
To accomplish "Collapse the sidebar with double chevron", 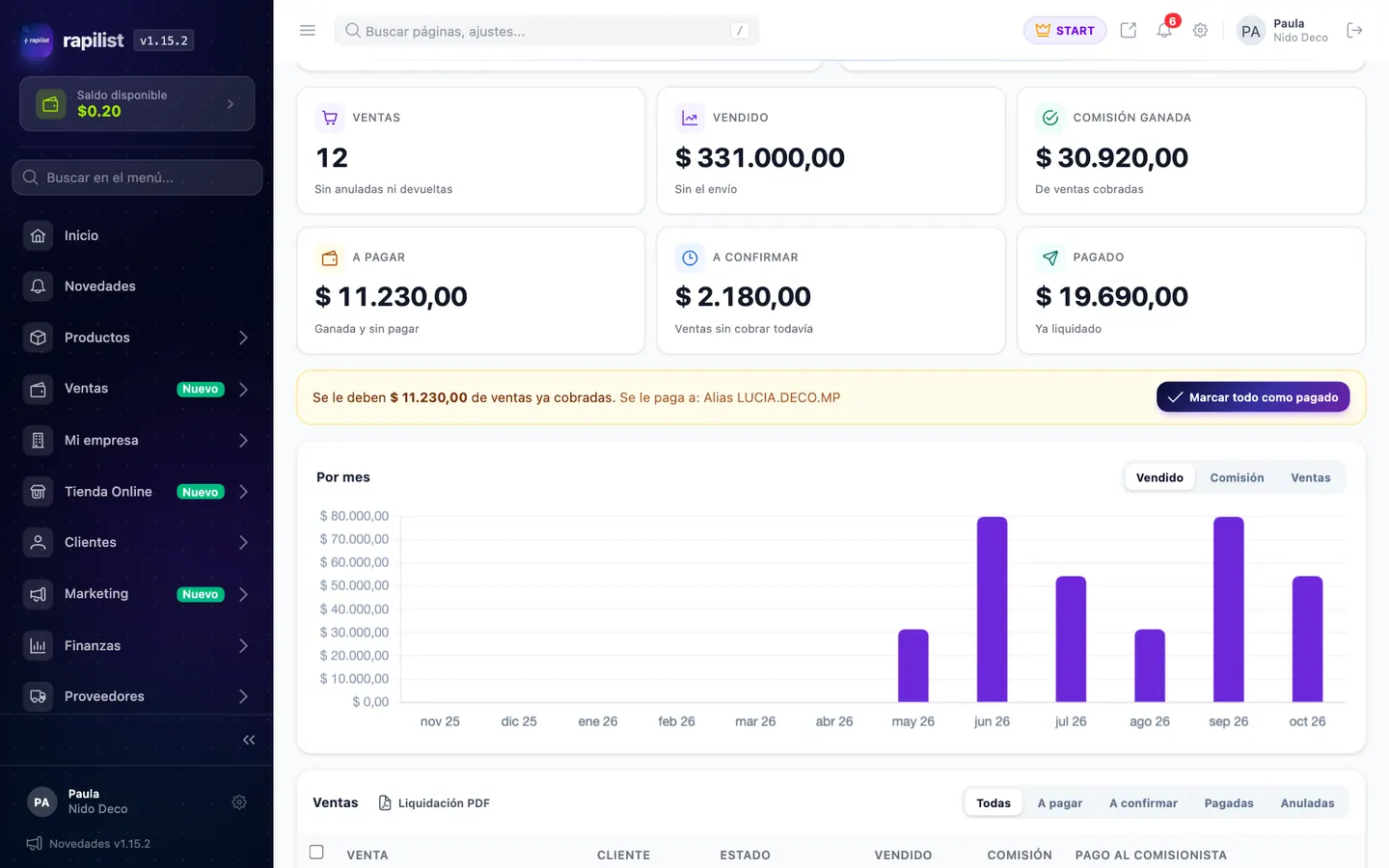I will [x=249, y=740].
